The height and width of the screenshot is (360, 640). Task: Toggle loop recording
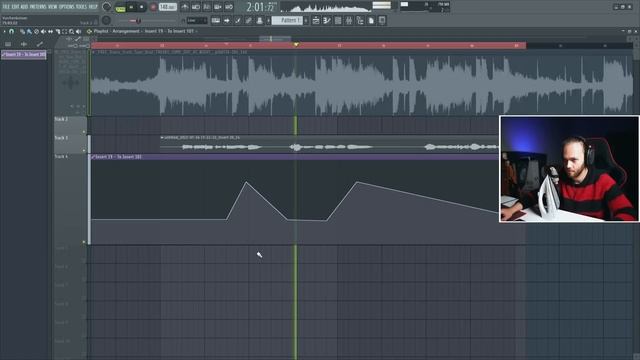[x=229, y=7]
